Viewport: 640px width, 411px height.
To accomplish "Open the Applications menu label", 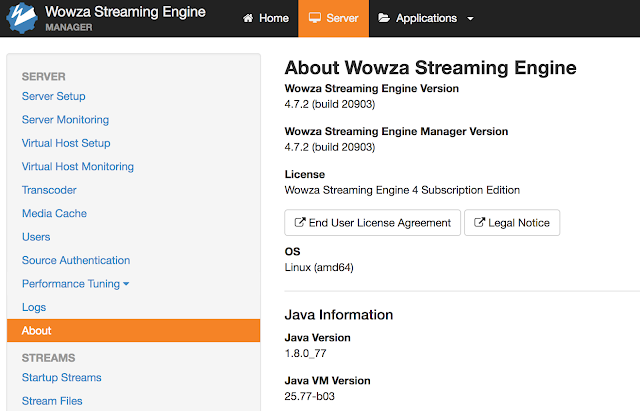I will click(426, 18).
